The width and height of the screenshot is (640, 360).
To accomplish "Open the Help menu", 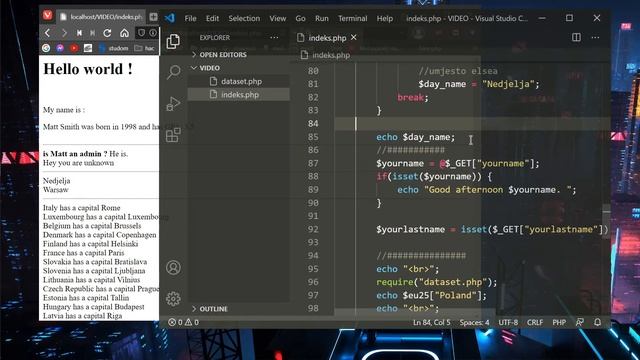I will coord(384,18).
